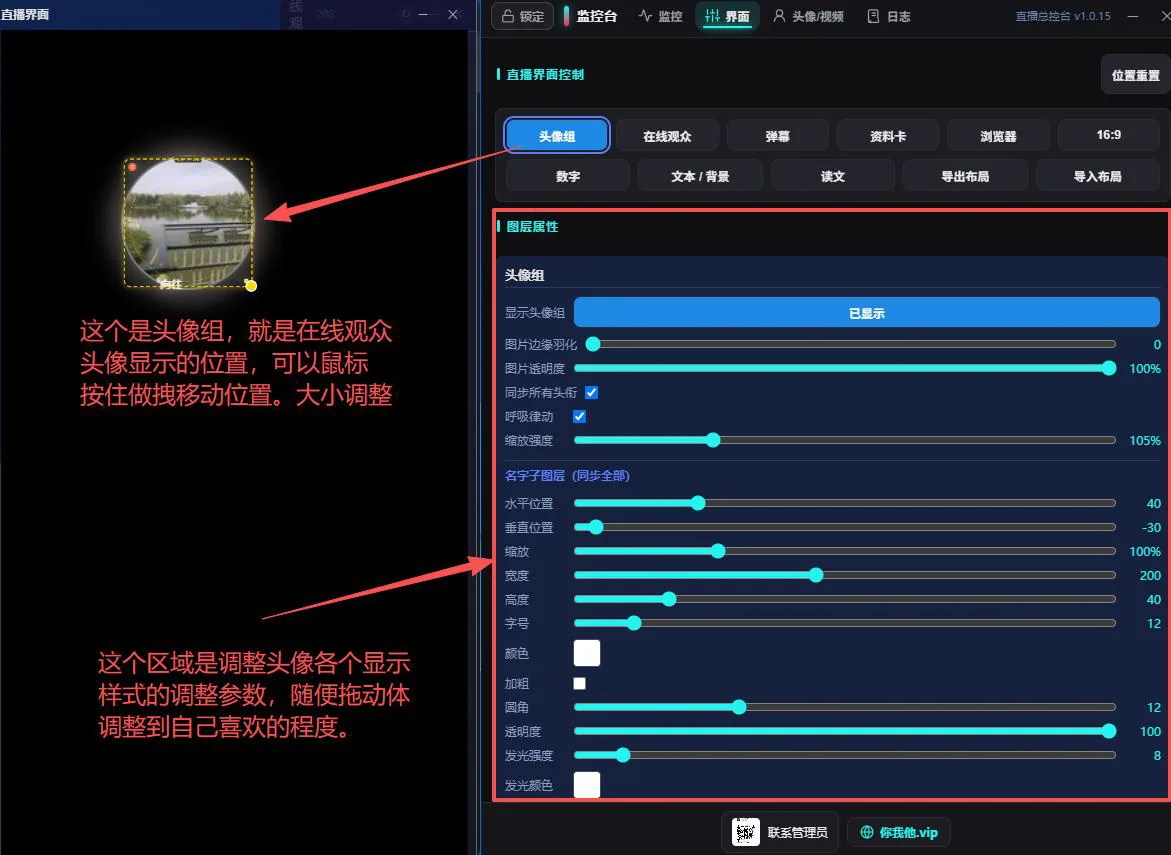Select the round avatar in 直播界面 window

tap(188, 223)
